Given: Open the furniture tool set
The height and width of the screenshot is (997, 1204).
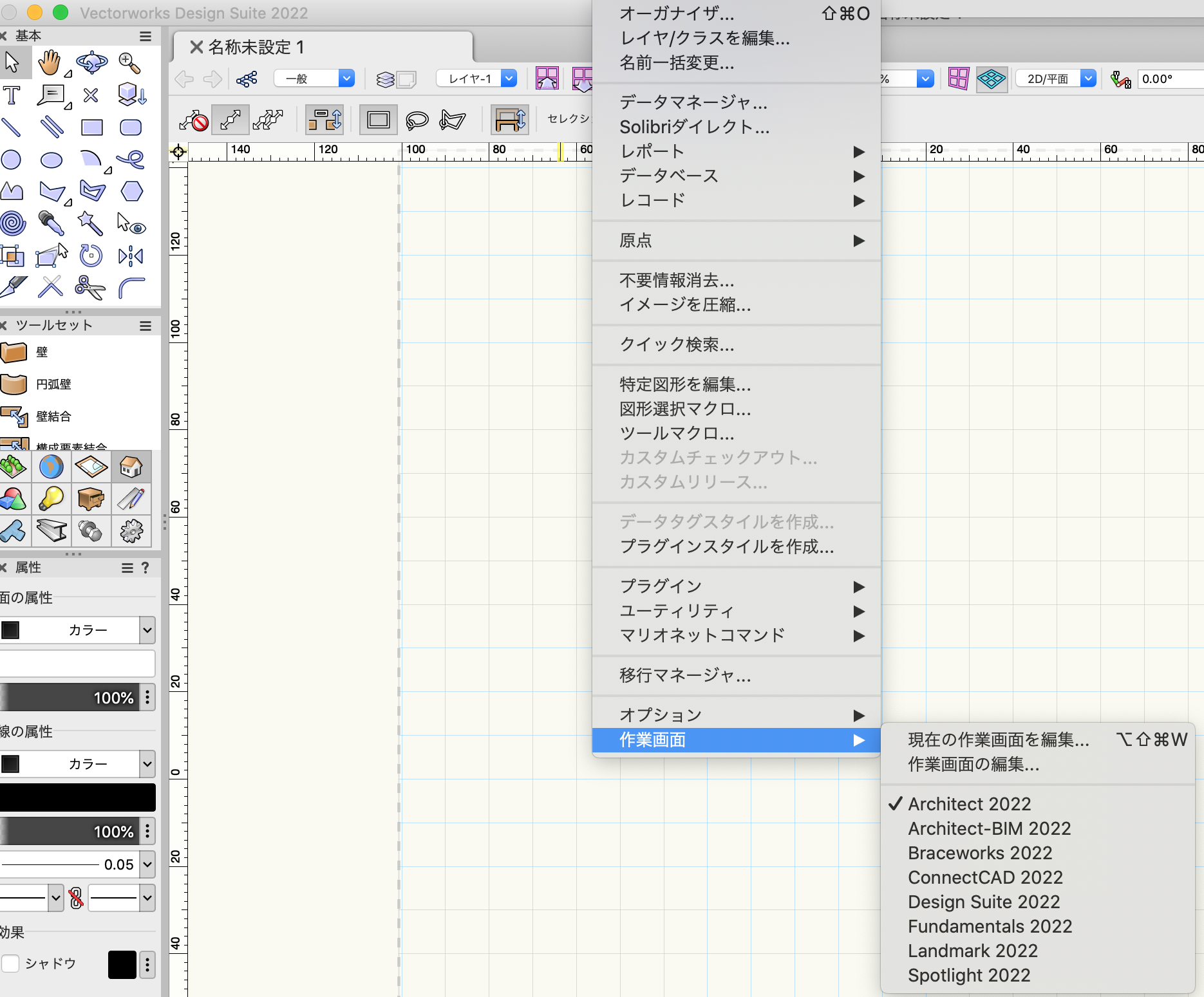Looking at the screenshot, I should pyautogui.click(x=91, y=498).
